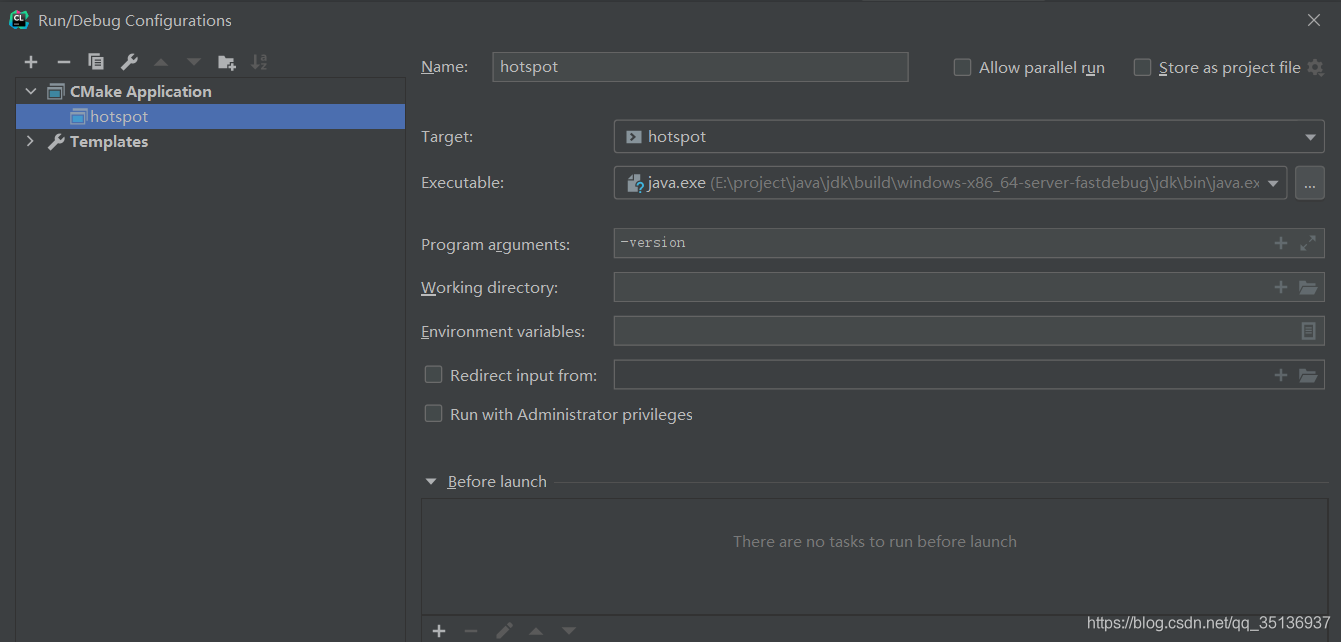Browse for executable with ellipsis button
The image size is (1341, 642).
click(x=1310, y=183)
